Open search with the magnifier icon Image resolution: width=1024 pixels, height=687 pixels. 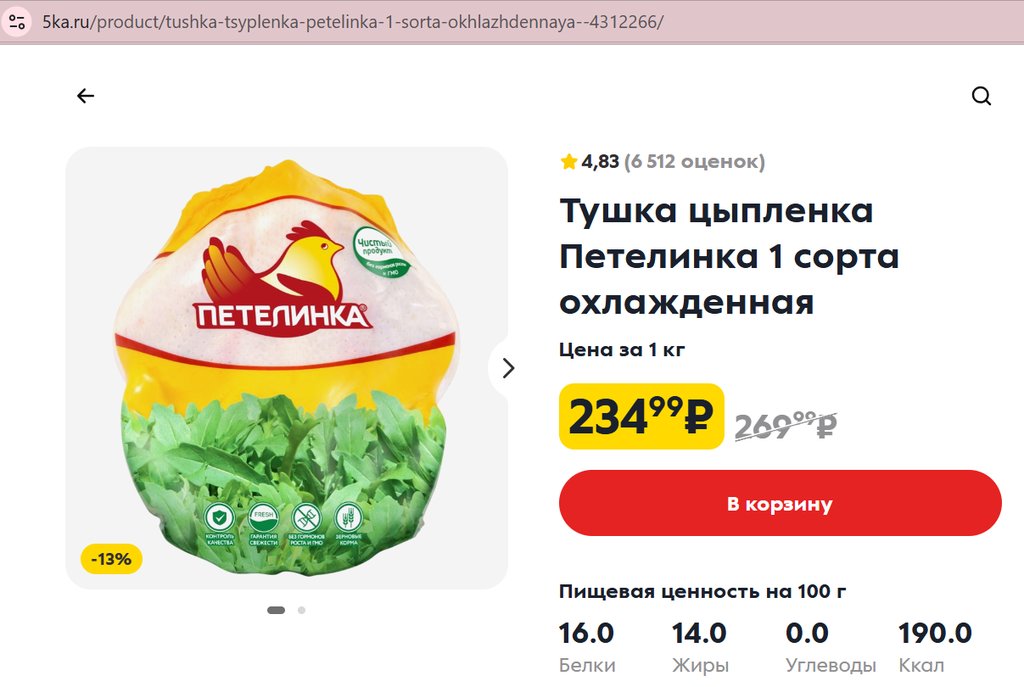pos(981,96)
